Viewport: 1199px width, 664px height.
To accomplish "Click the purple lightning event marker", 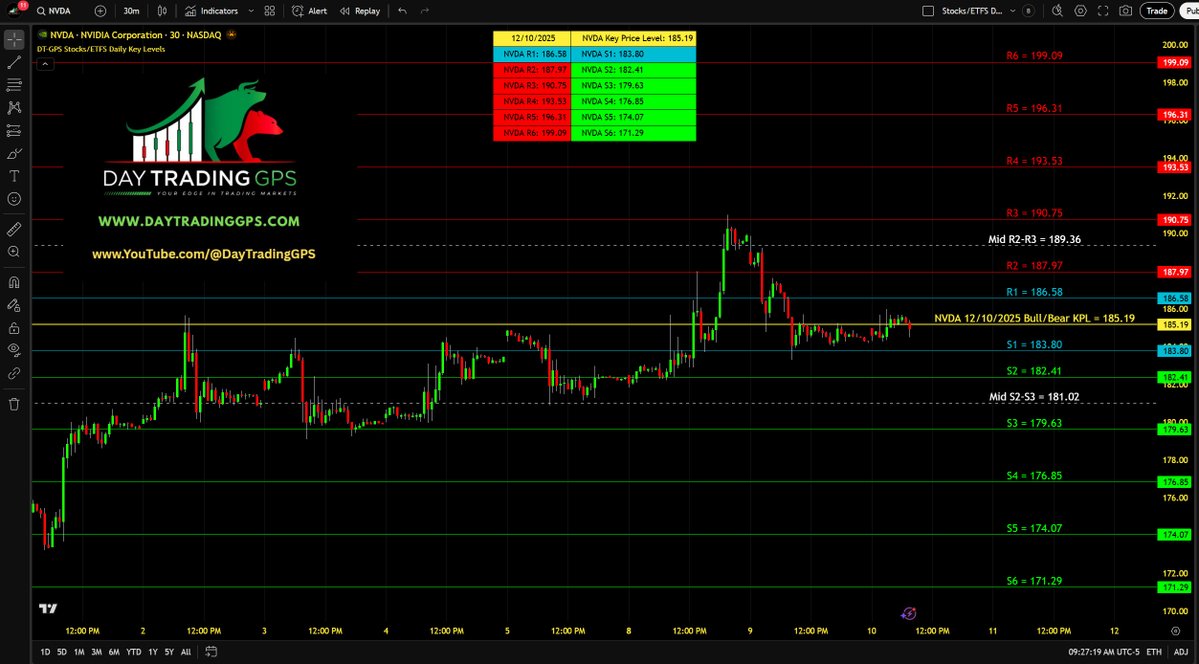I will coord(908,613).
